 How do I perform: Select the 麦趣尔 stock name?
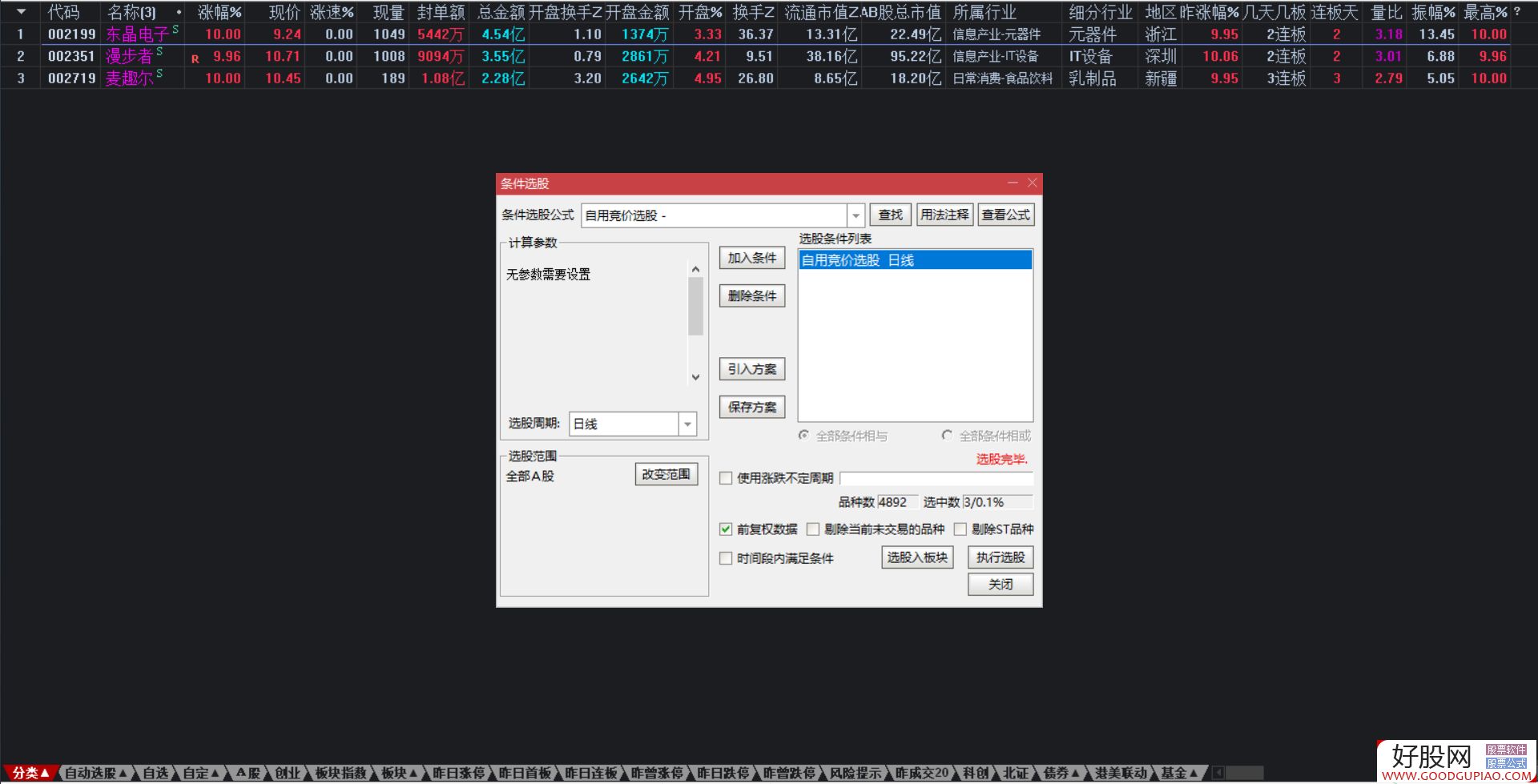tap(130, 78)
